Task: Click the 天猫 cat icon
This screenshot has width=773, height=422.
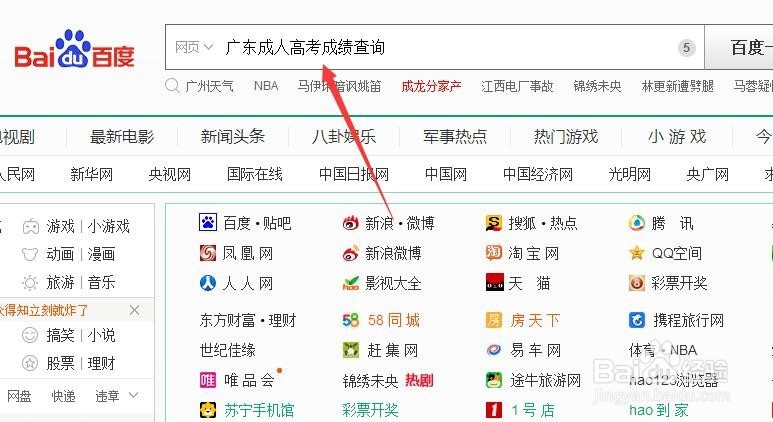Action: click(494, 283)
